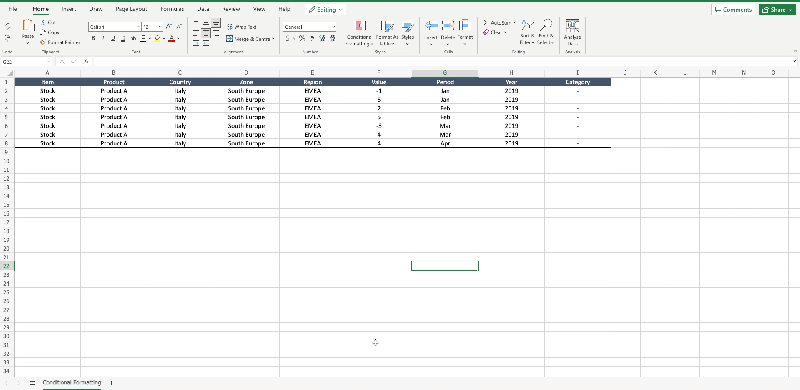Expand the AutoSum dropdown arrow
This screenshot has height=390, width=800.
(x=515, y=22)
